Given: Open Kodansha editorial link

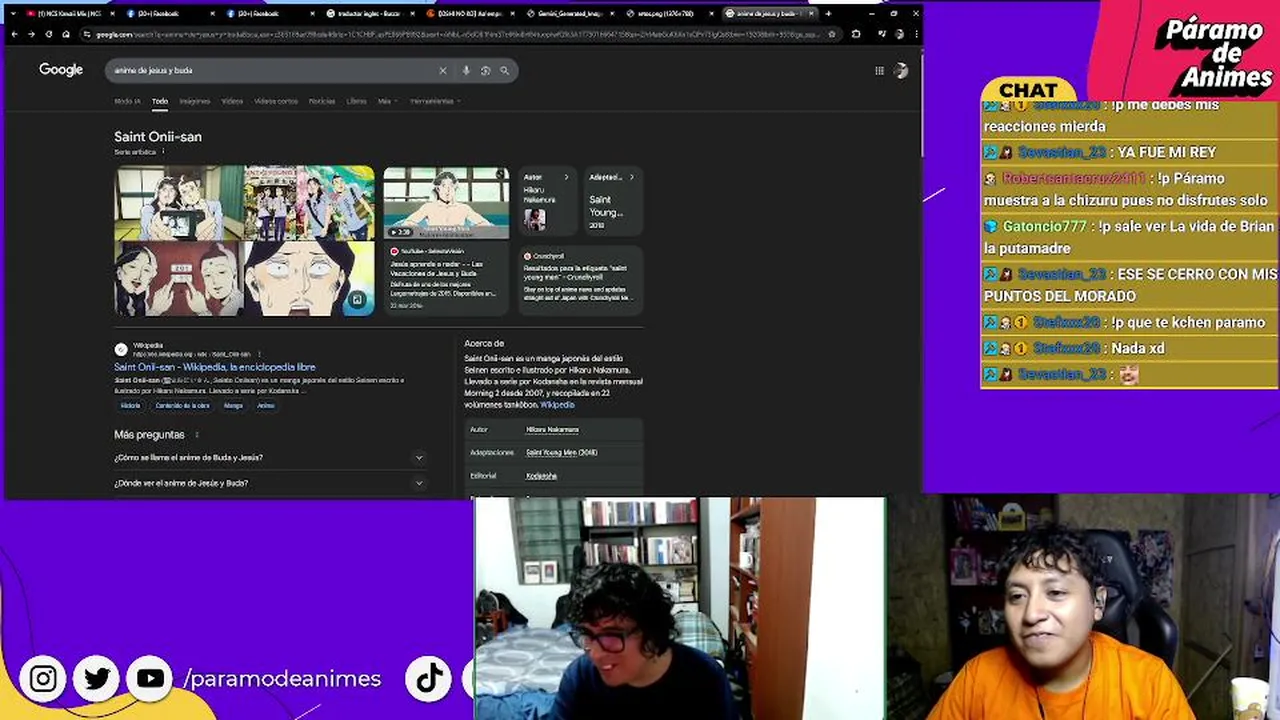Looking at the screenshot, I should point(541,476).
